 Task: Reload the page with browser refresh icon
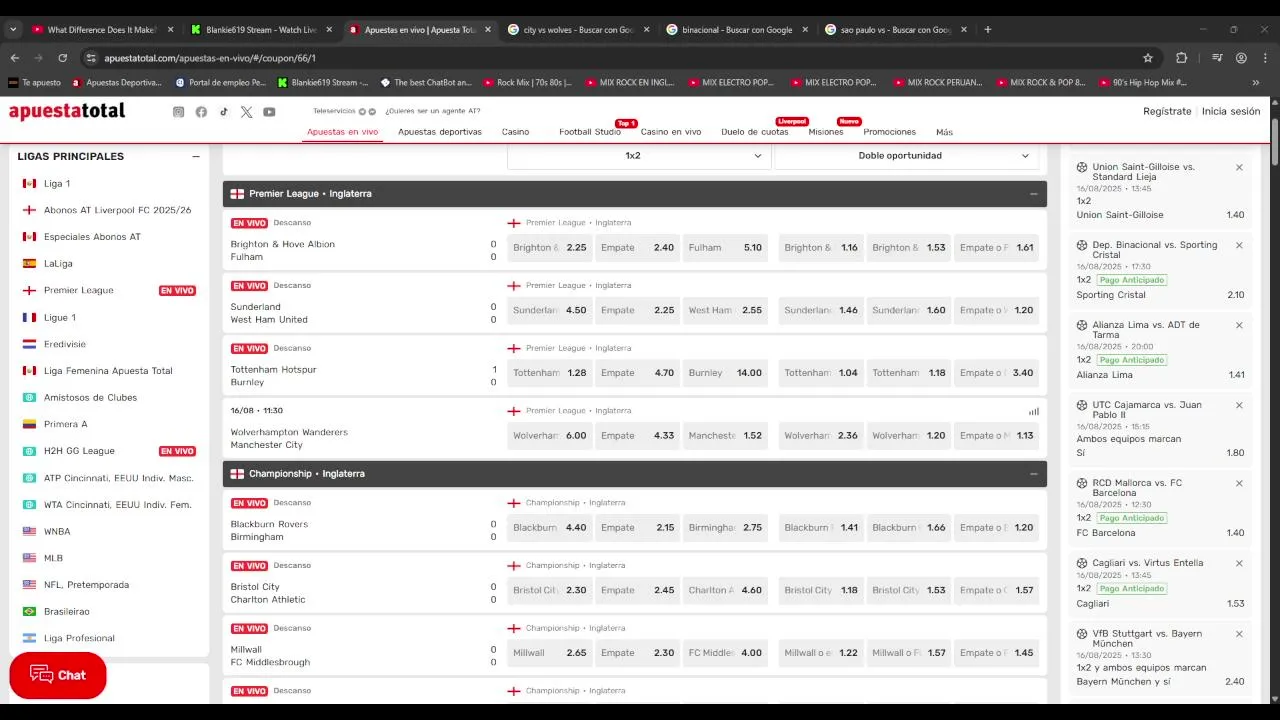coord(63,58)
